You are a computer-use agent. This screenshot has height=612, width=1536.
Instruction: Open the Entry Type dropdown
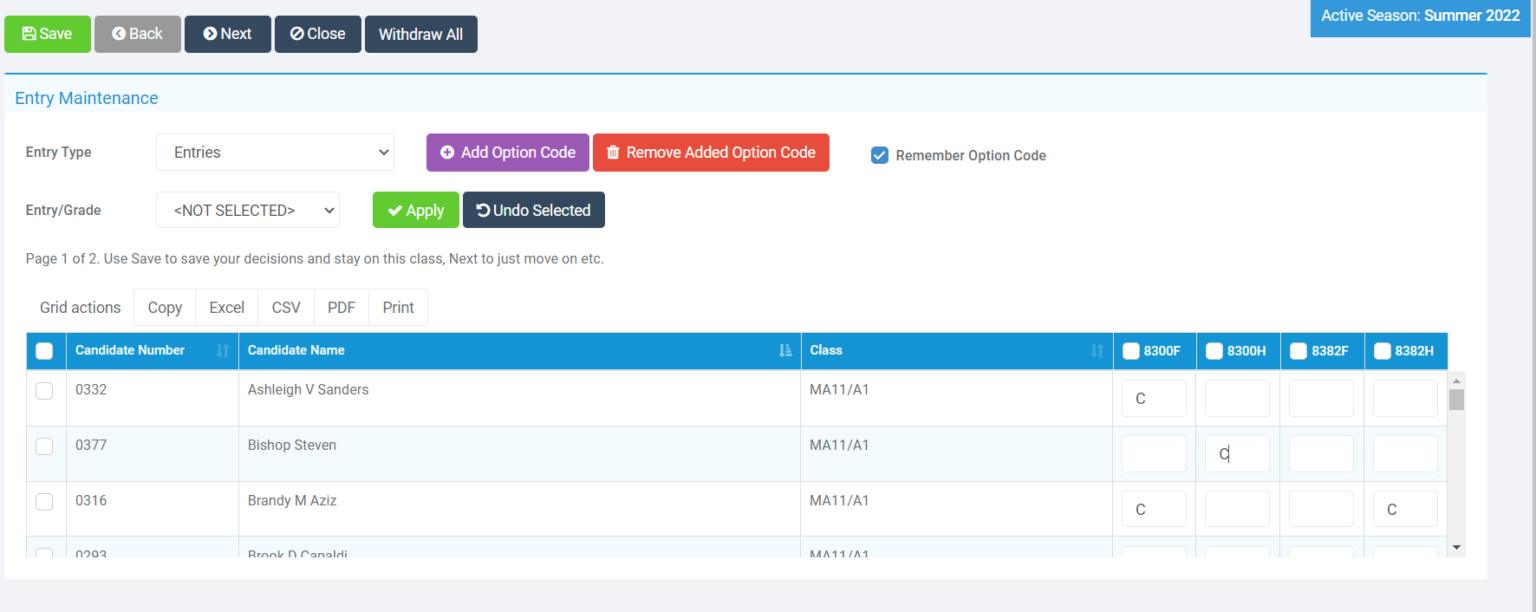(x=274, y=152)
